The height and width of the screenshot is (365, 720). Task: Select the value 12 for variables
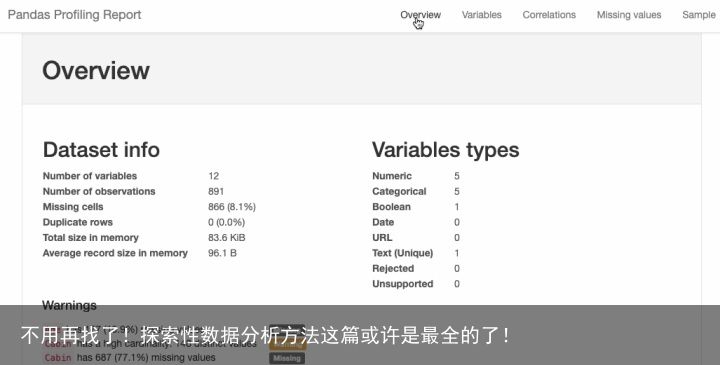214,176
